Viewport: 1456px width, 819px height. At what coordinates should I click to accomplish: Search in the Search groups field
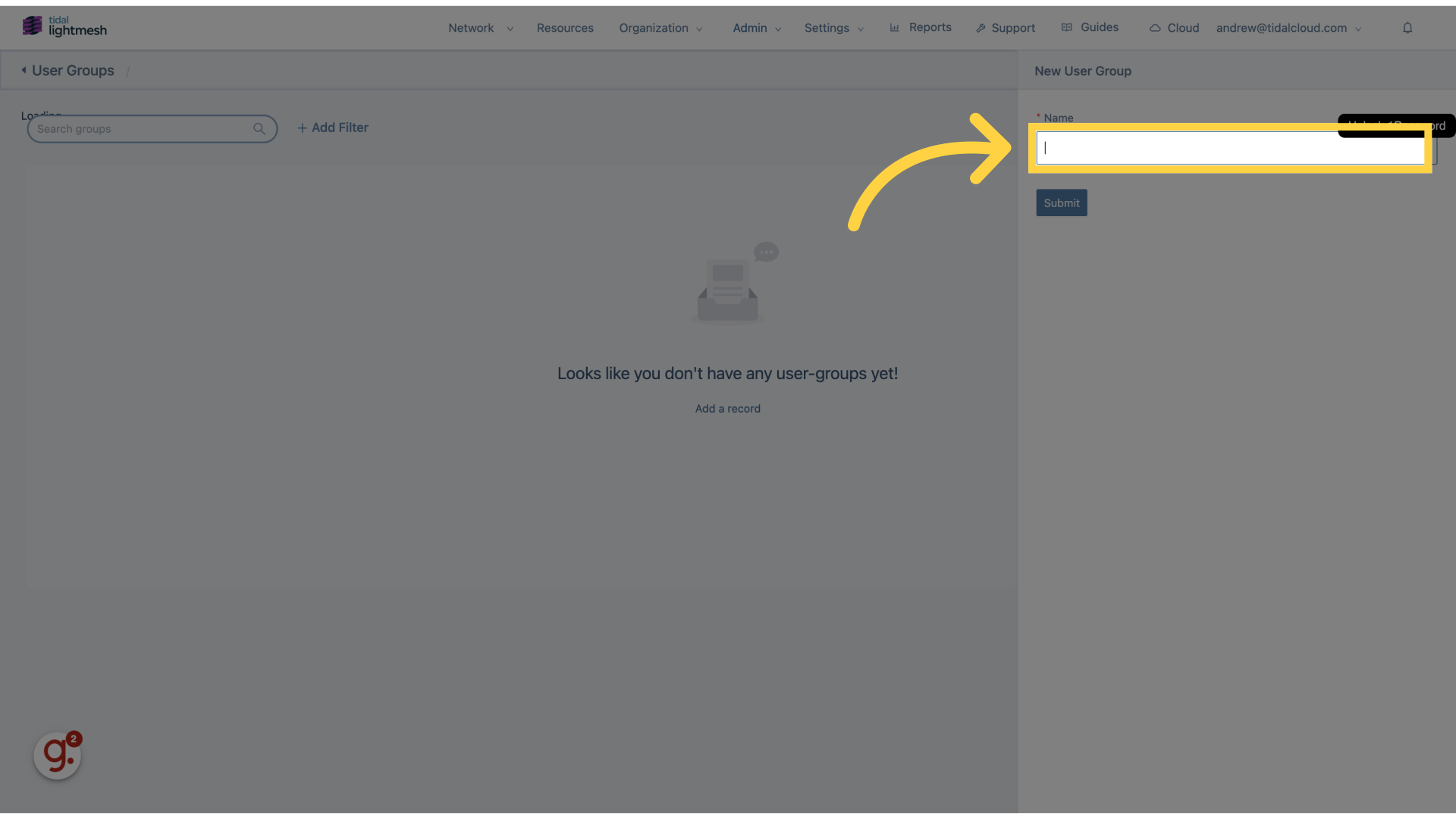152,128
